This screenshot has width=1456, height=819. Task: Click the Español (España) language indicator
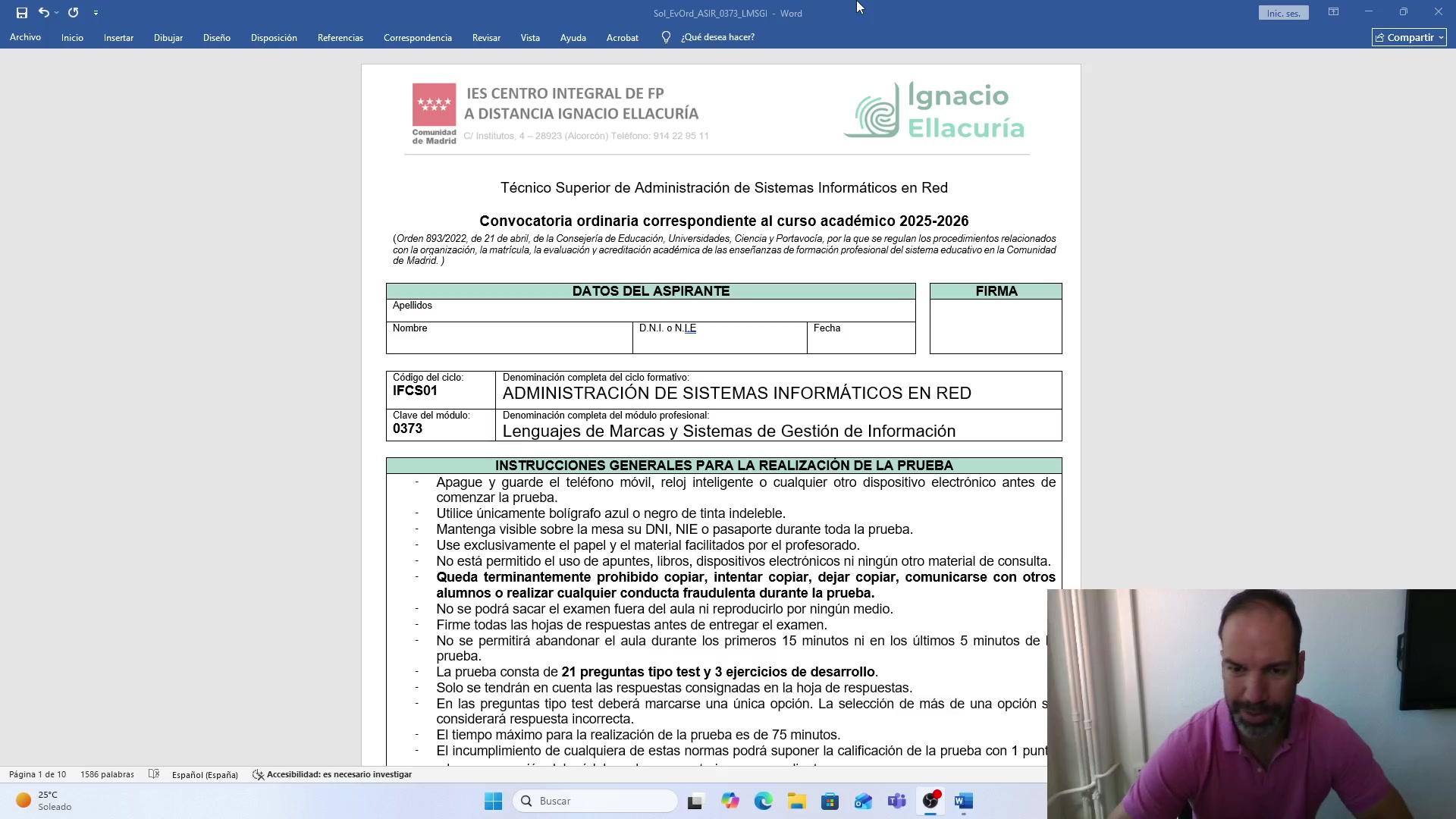tap(205, 774)
